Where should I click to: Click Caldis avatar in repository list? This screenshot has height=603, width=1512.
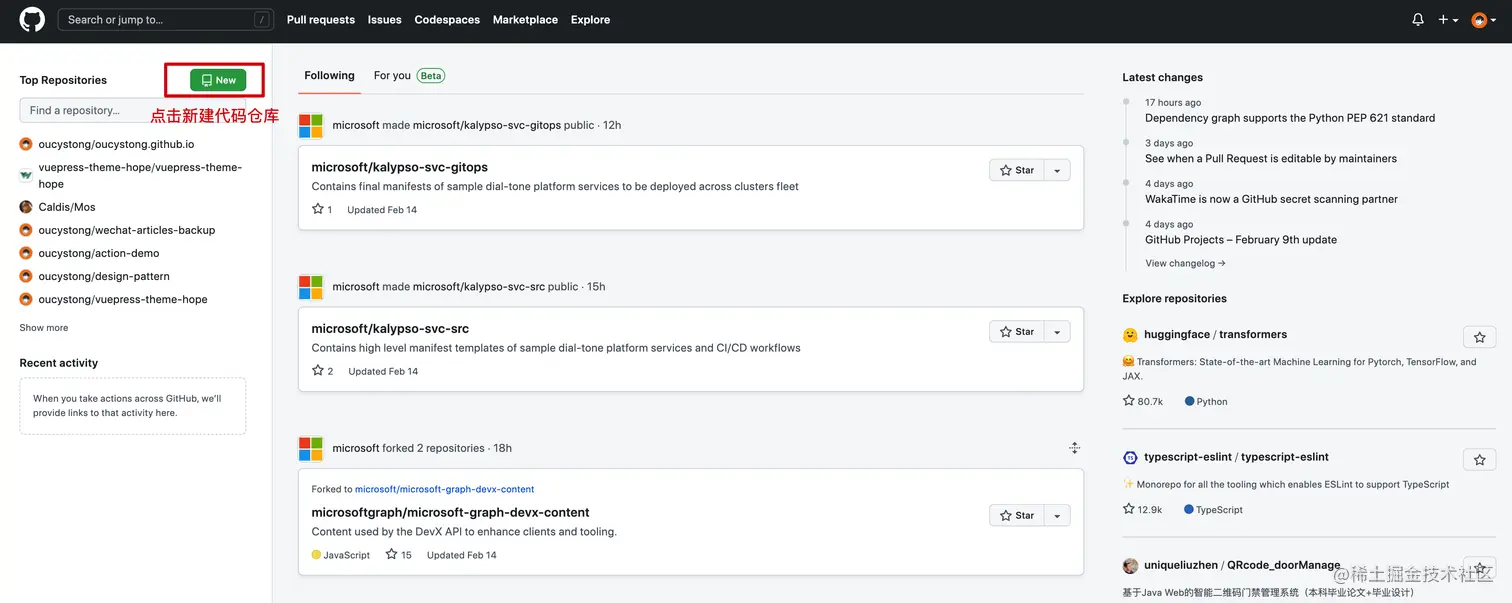coord(26,207)
